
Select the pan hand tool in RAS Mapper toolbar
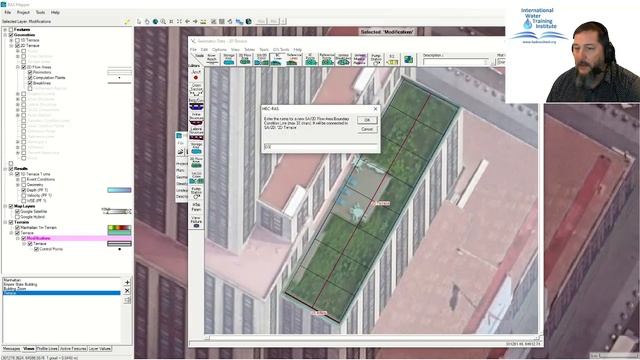coord(147,21)
